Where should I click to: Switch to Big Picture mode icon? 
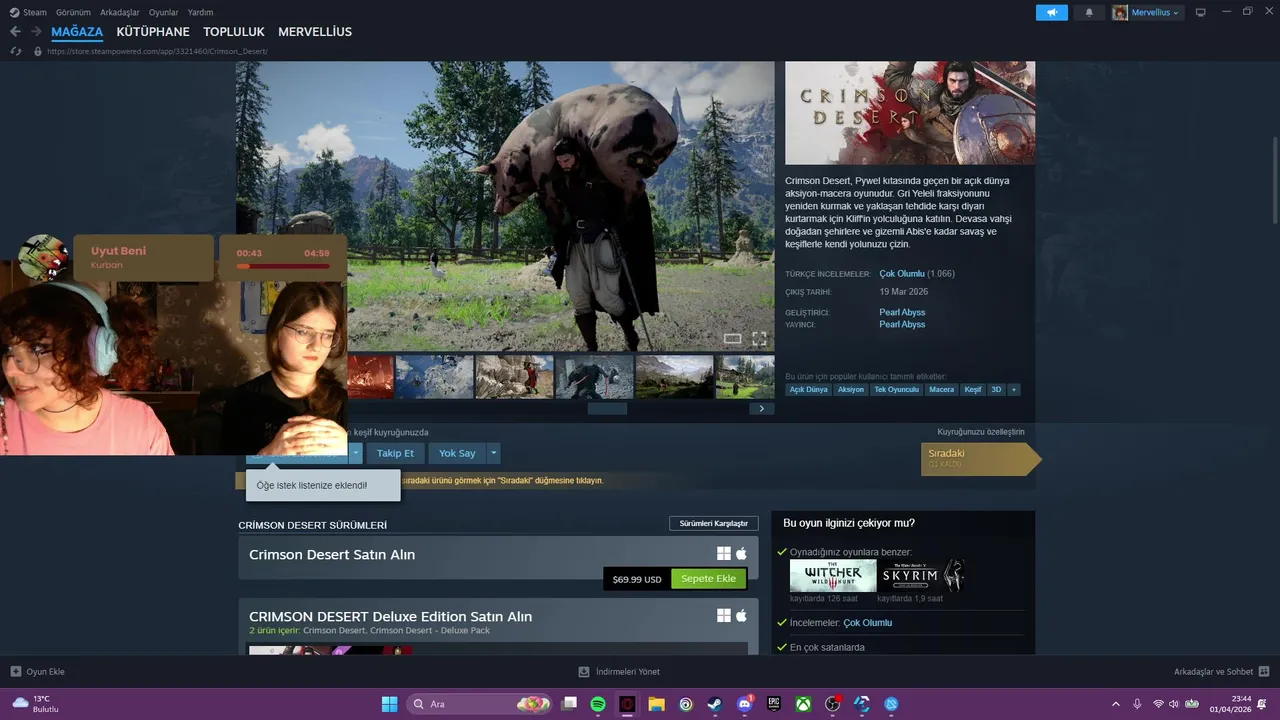point(1201,12)
